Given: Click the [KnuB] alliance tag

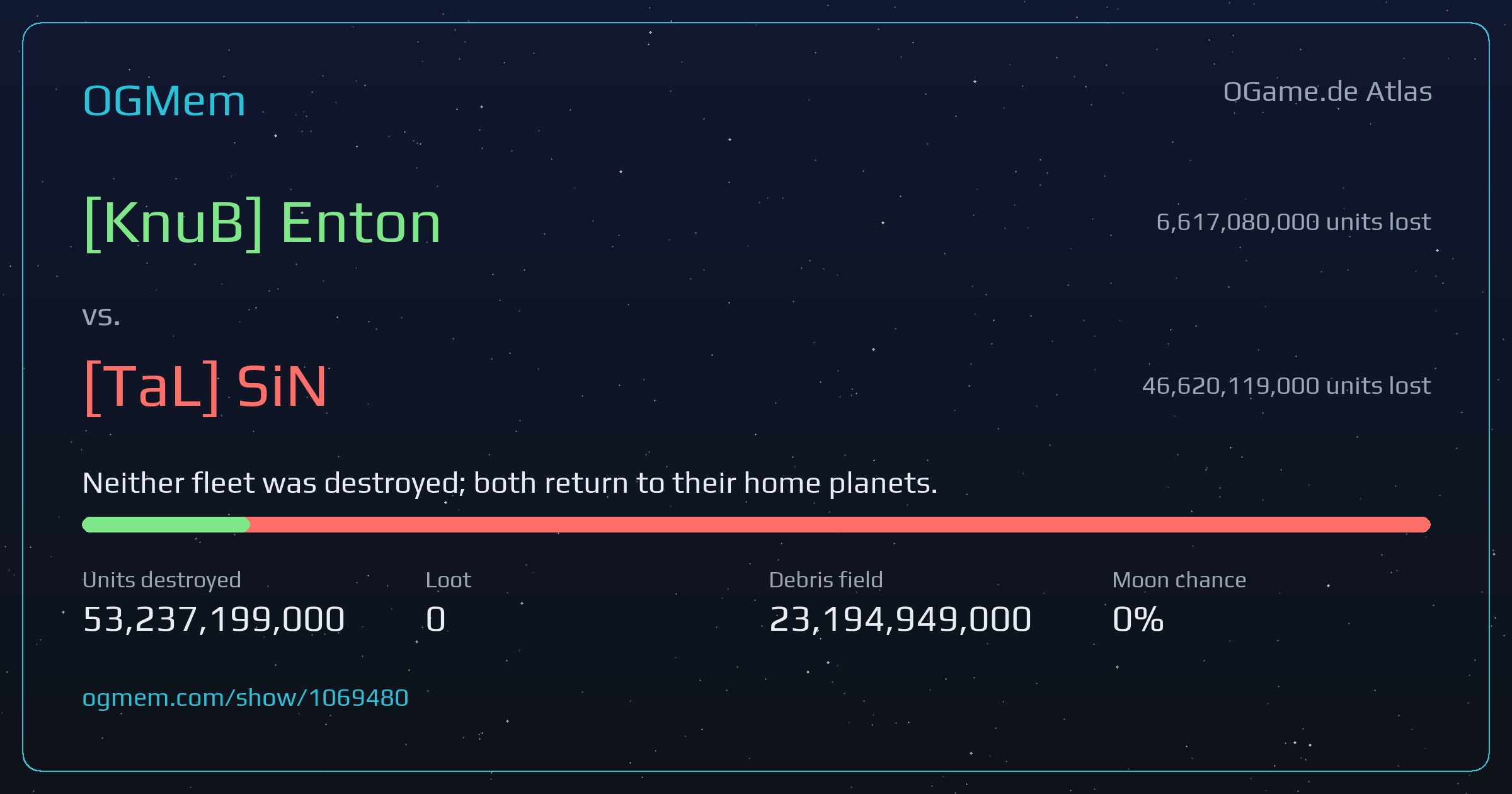Looking at the screenshot, I should point(173,223).
